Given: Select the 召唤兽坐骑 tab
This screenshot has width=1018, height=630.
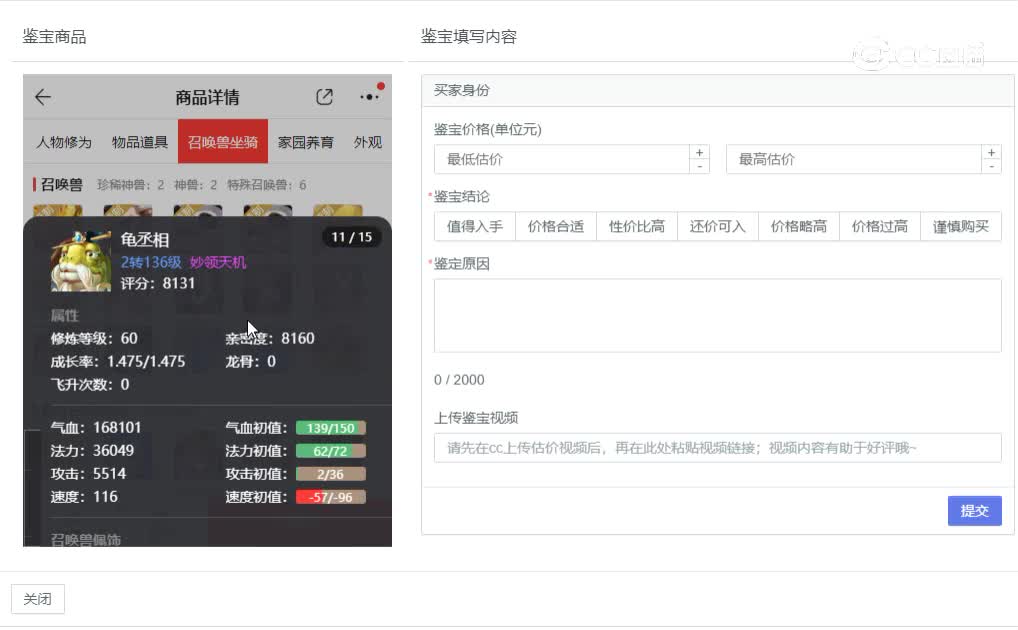Looking at the screenshot, I should click(x=223, y=142).
